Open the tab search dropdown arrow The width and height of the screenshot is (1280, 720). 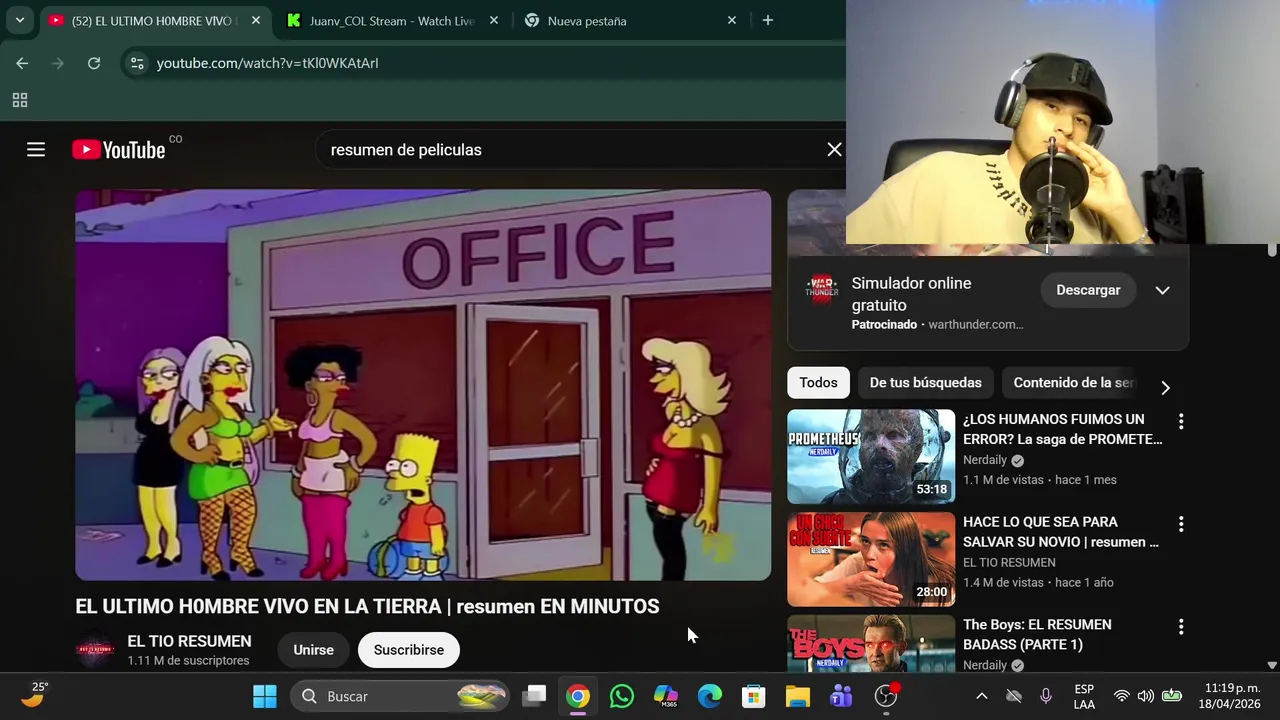19,20
